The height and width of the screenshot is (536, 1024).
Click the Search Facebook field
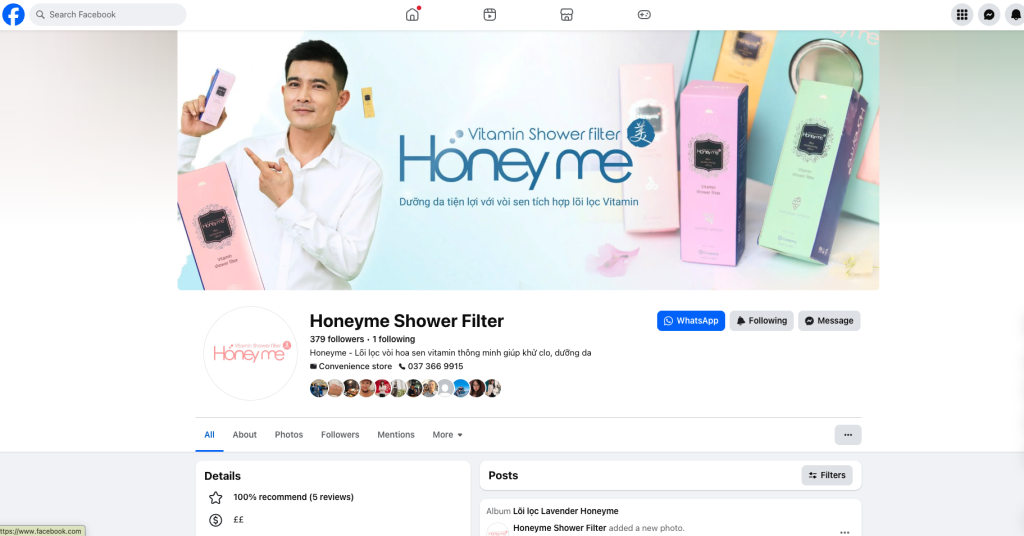tap(108, 15)
